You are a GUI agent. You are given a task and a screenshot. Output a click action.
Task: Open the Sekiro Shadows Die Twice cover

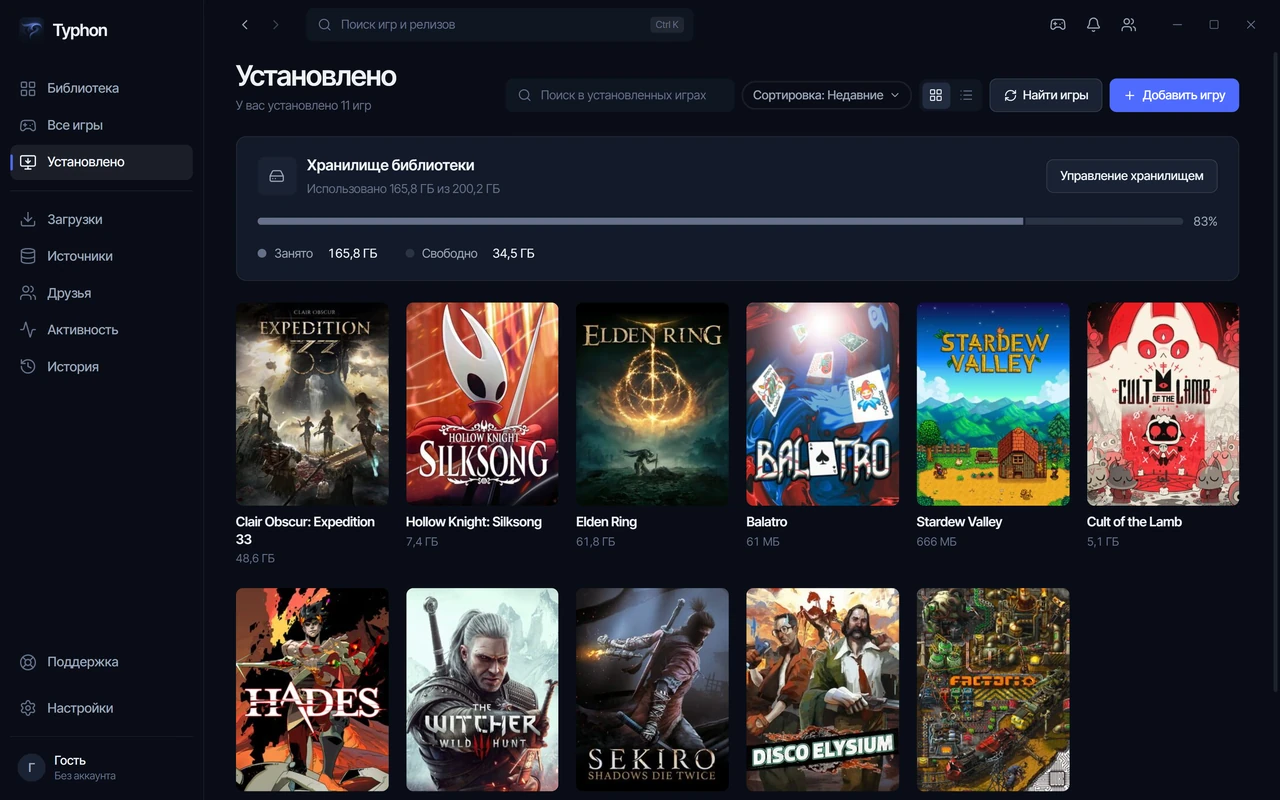[x=652, y=690]
